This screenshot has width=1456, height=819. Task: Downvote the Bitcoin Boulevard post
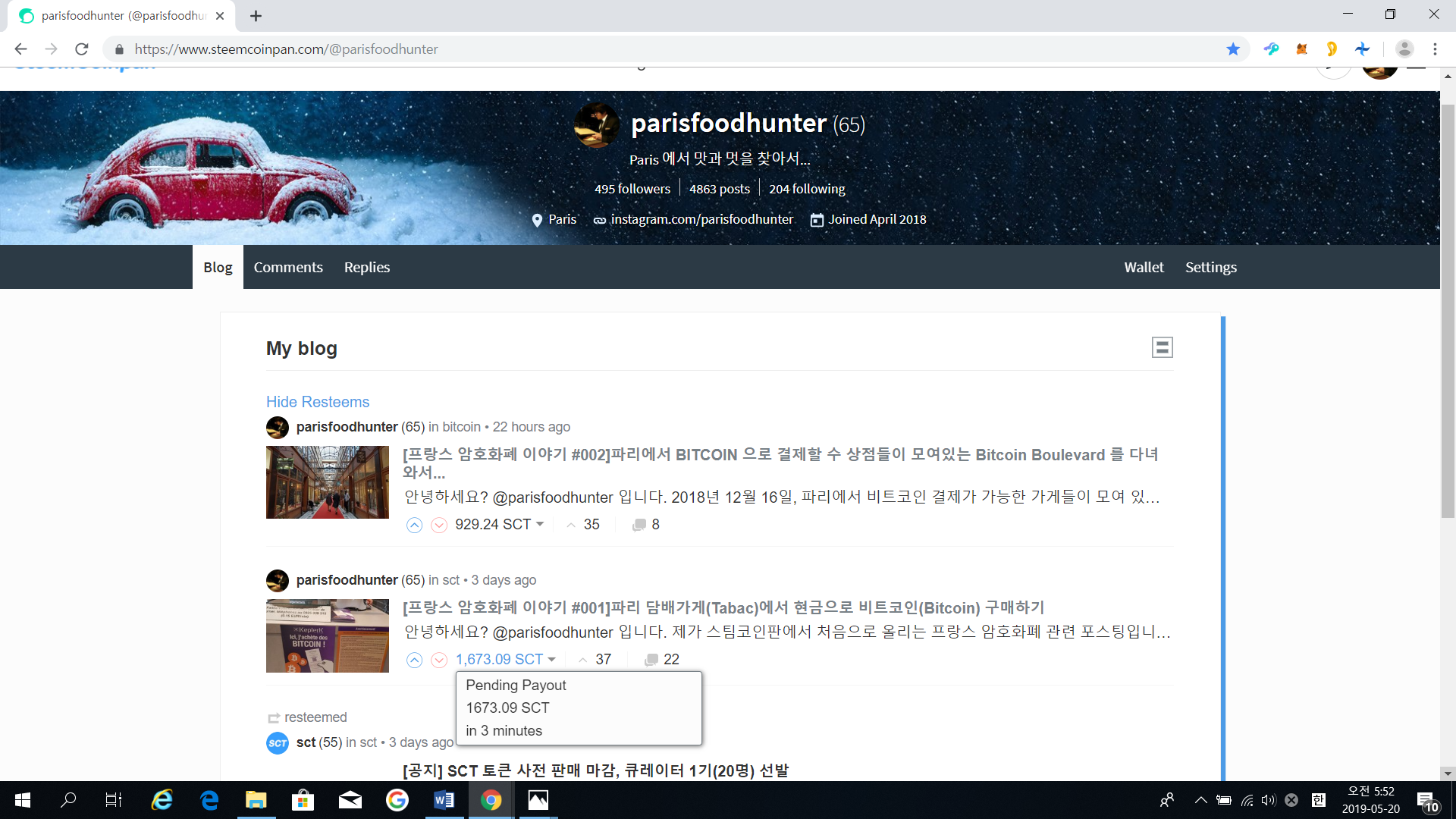[439, 525]
